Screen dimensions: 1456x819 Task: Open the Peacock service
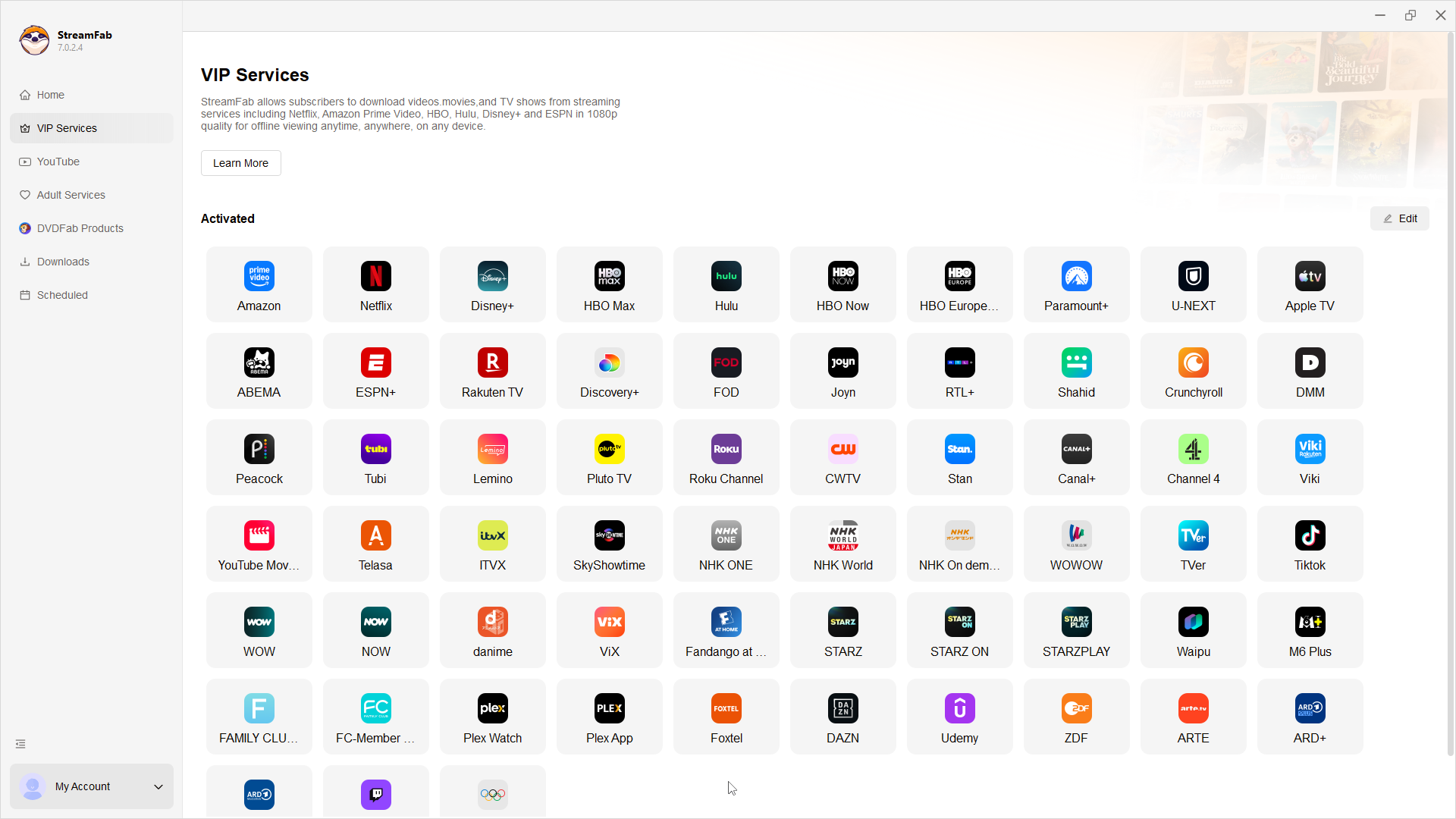coord(259,457)
